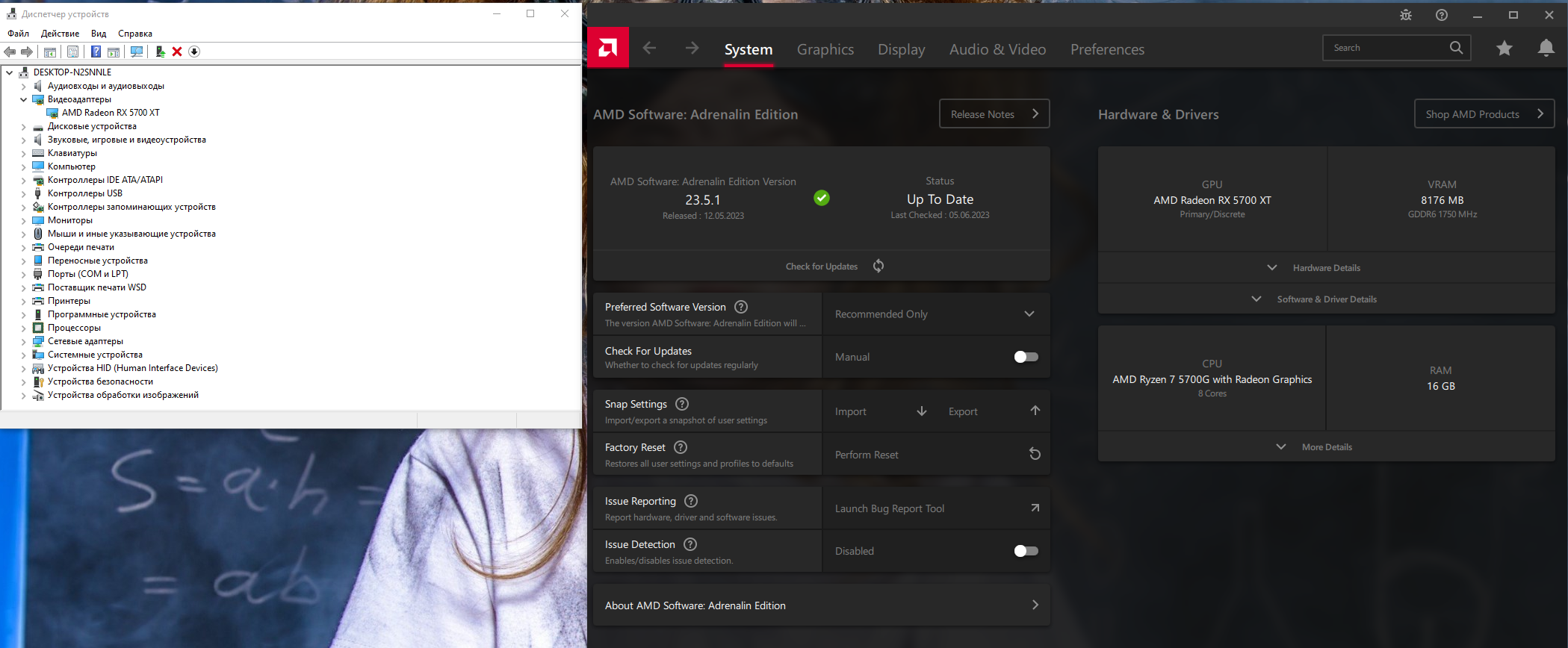Switch to the Audio & Video tab
Image resolution: width=1568 pixels, height=648 pixels.
pyautogui.click(x=998, y=49)
